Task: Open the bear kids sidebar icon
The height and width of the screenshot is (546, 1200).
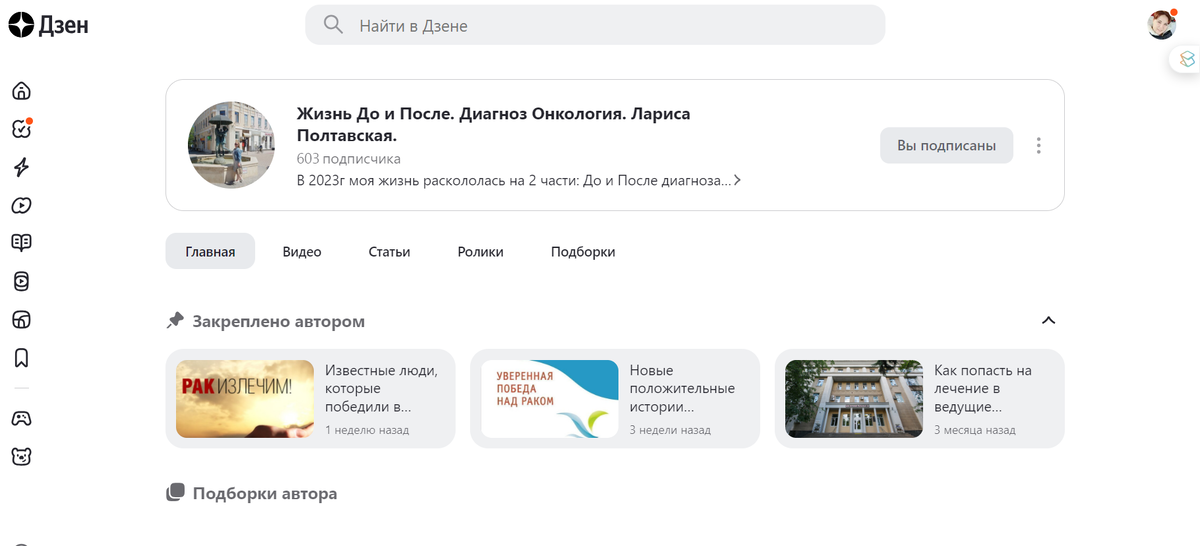Action: pyautogui.click(x=21, y=456)
